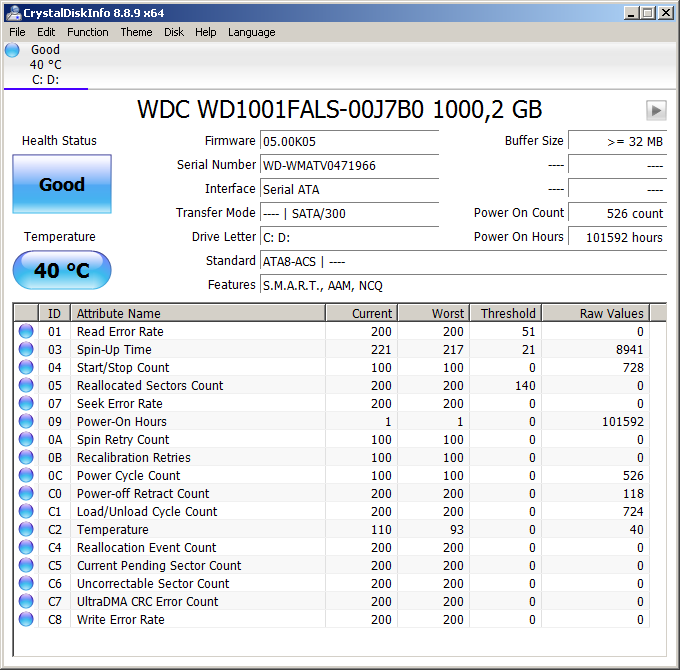Click status orb for Spin Retry Count
This screenshot has width=680, height=670.
[x=26, y=439]
